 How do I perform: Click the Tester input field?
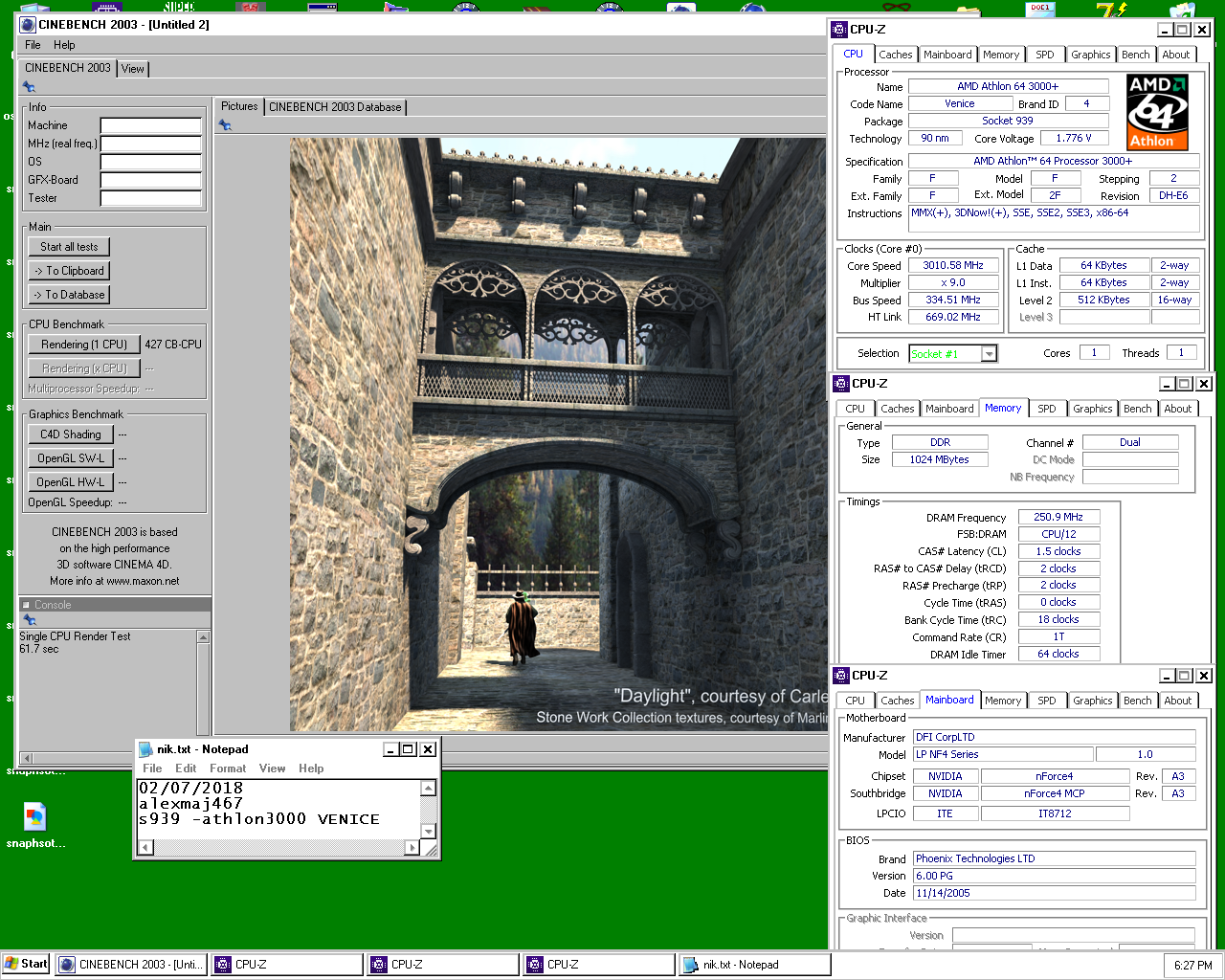[x=151, y=198]
